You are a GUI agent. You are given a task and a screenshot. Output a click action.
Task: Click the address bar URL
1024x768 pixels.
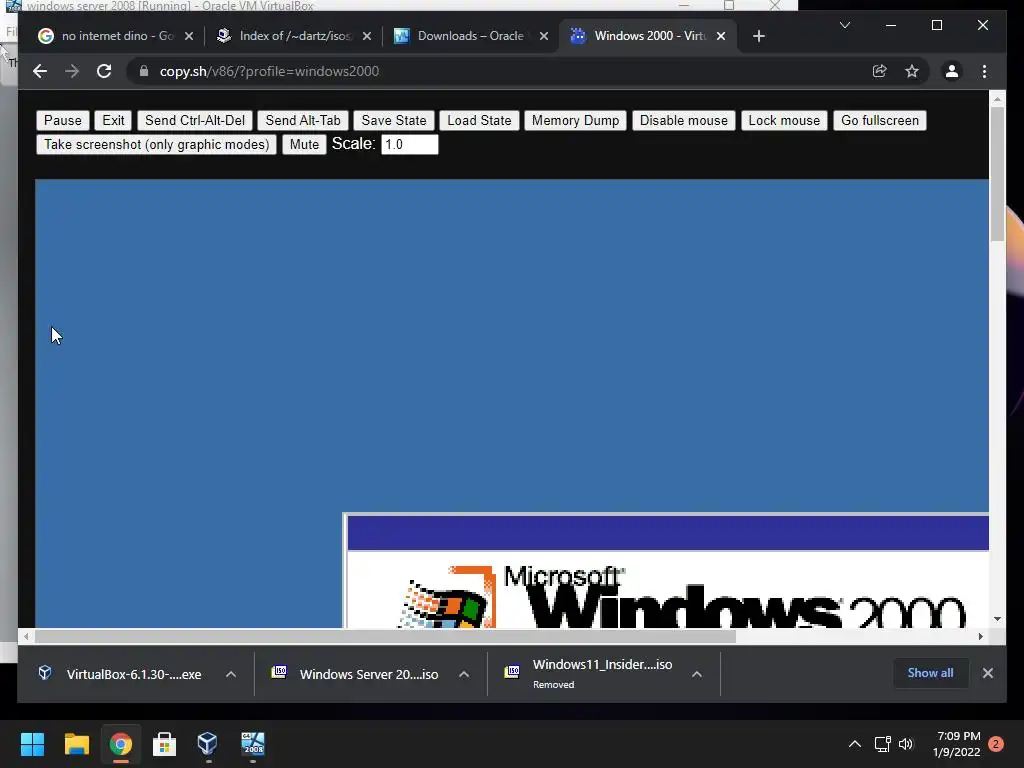click(x=269, y=71)
